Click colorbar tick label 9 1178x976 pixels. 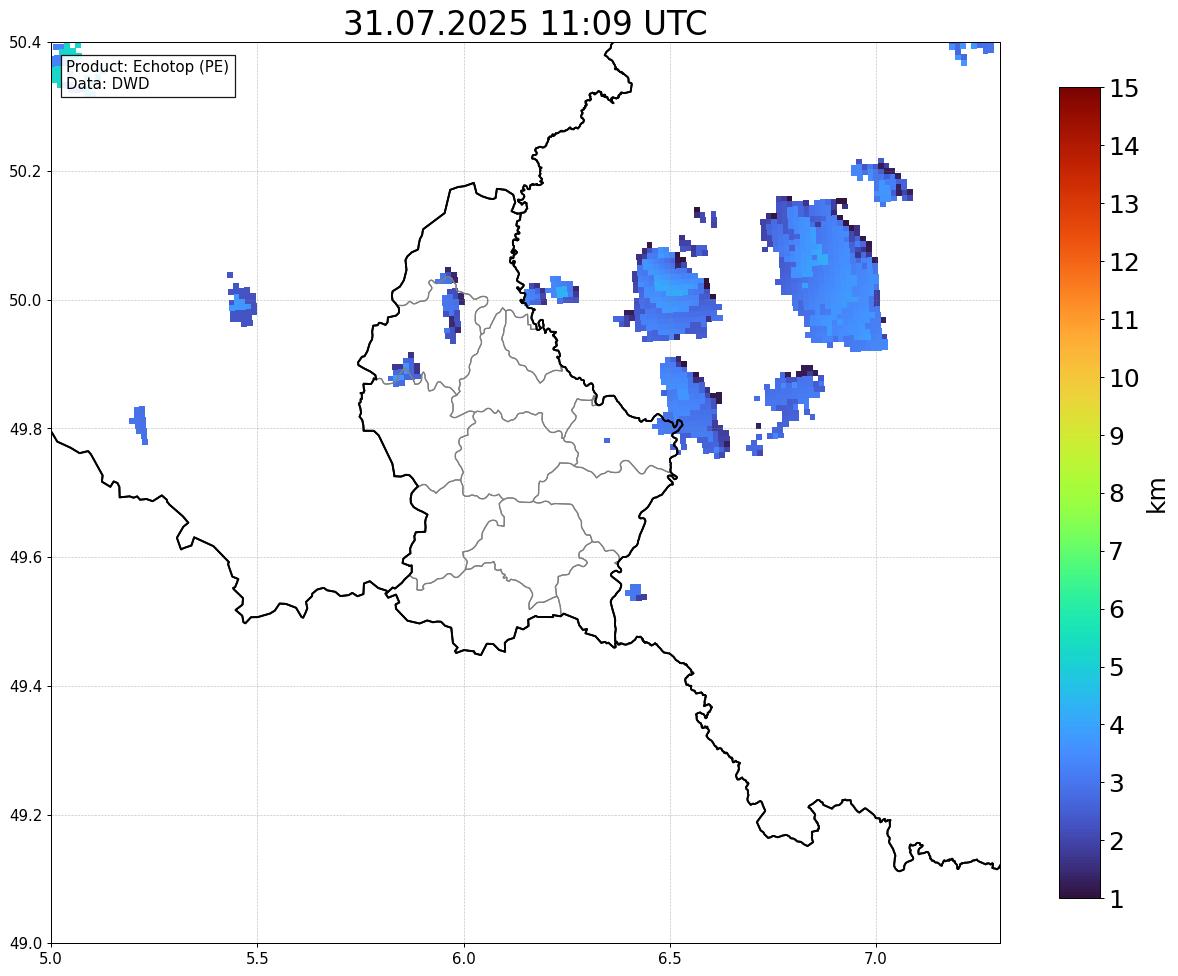click(1116, 436)
